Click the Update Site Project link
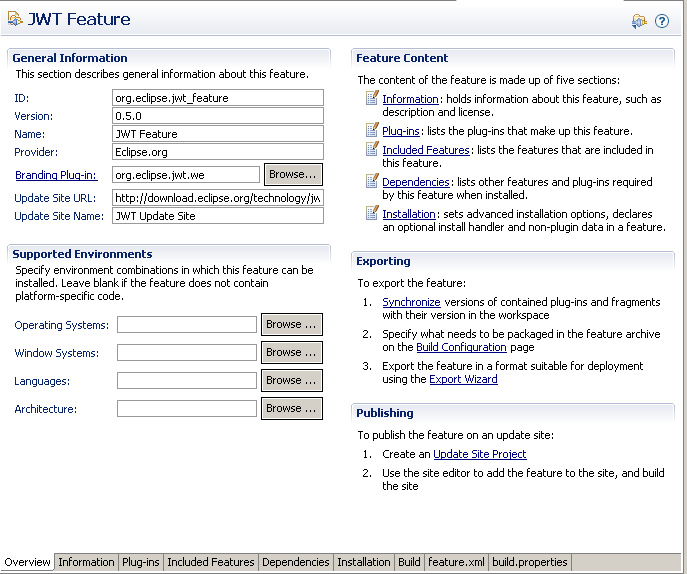 (x=480, y=454)
